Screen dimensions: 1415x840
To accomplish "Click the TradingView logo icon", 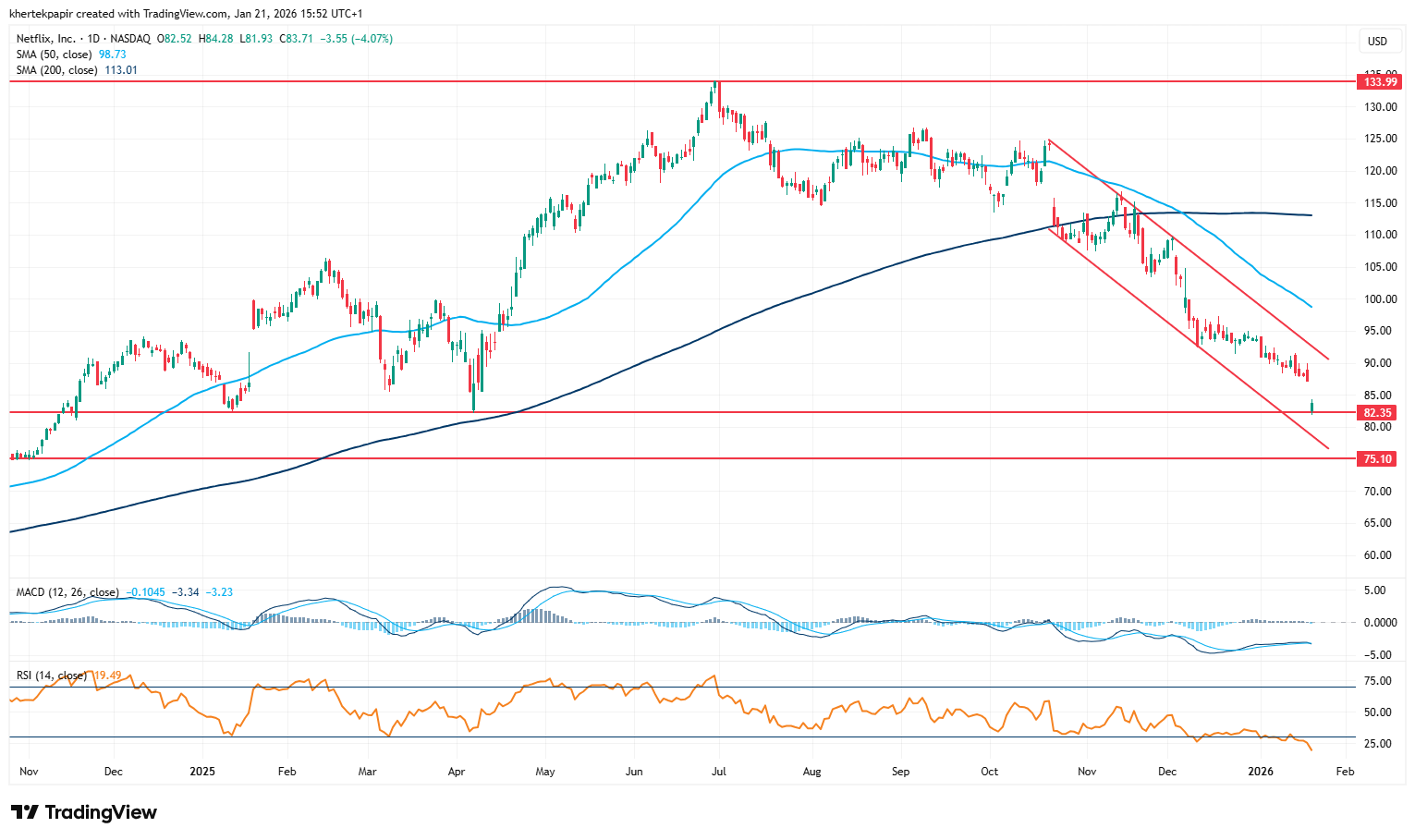I will [25, 812].
